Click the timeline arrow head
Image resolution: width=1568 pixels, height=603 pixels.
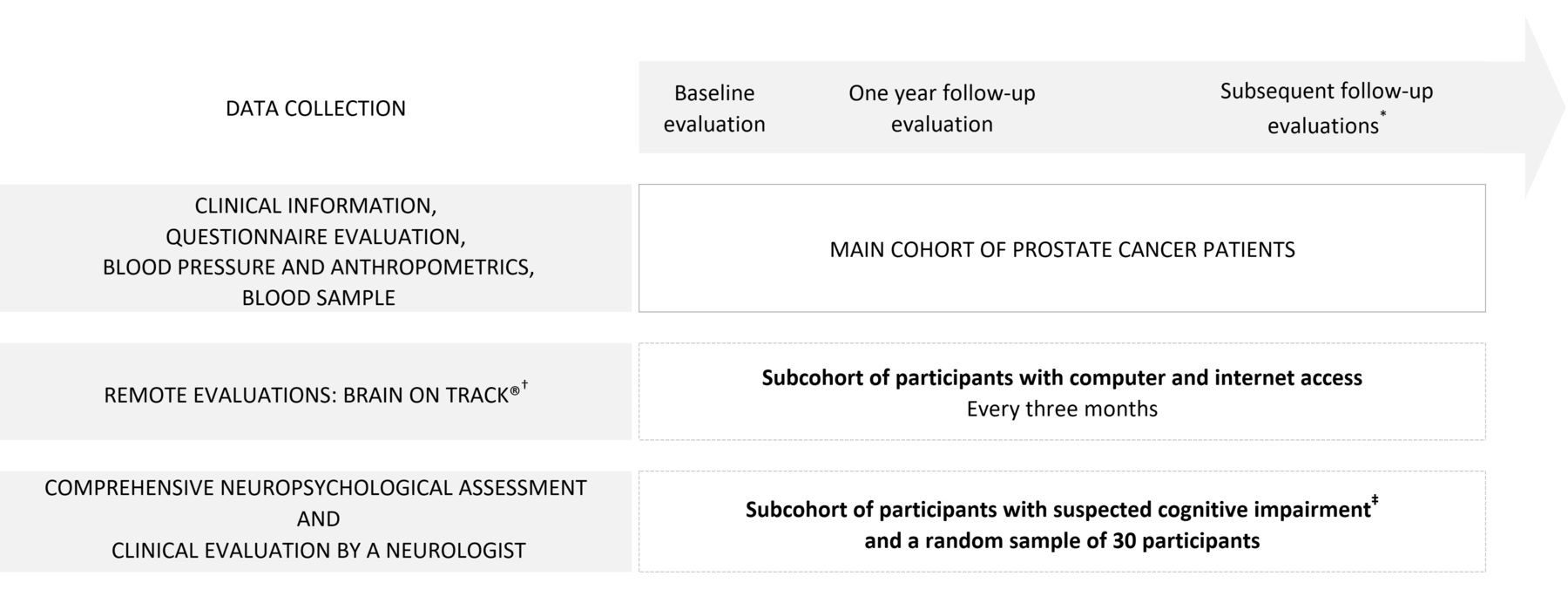click(1544, 108)
